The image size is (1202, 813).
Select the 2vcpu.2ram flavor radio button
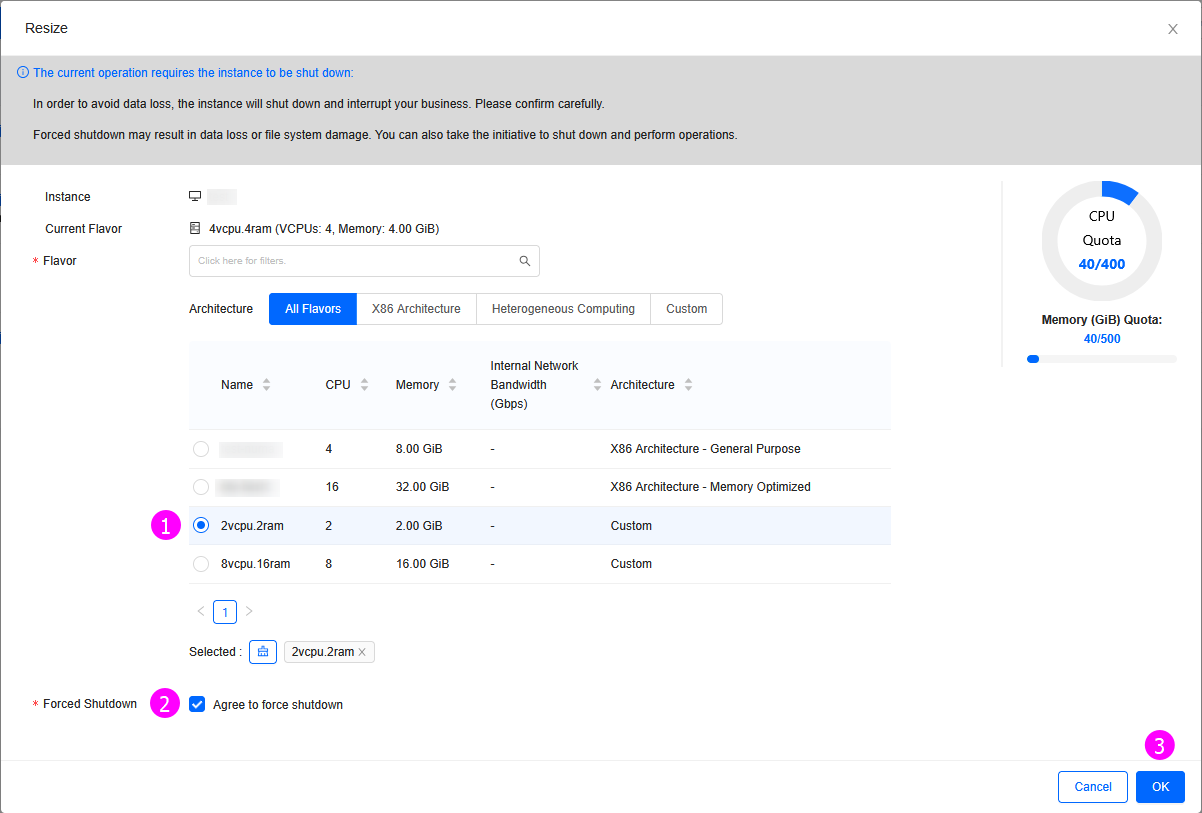[x=201, y=525]
